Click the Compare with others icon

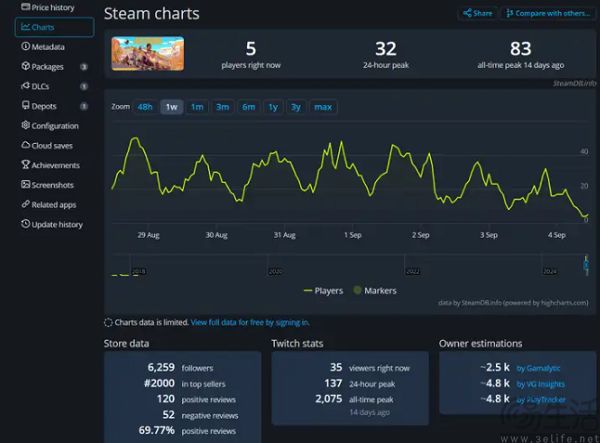click(509, 13)
